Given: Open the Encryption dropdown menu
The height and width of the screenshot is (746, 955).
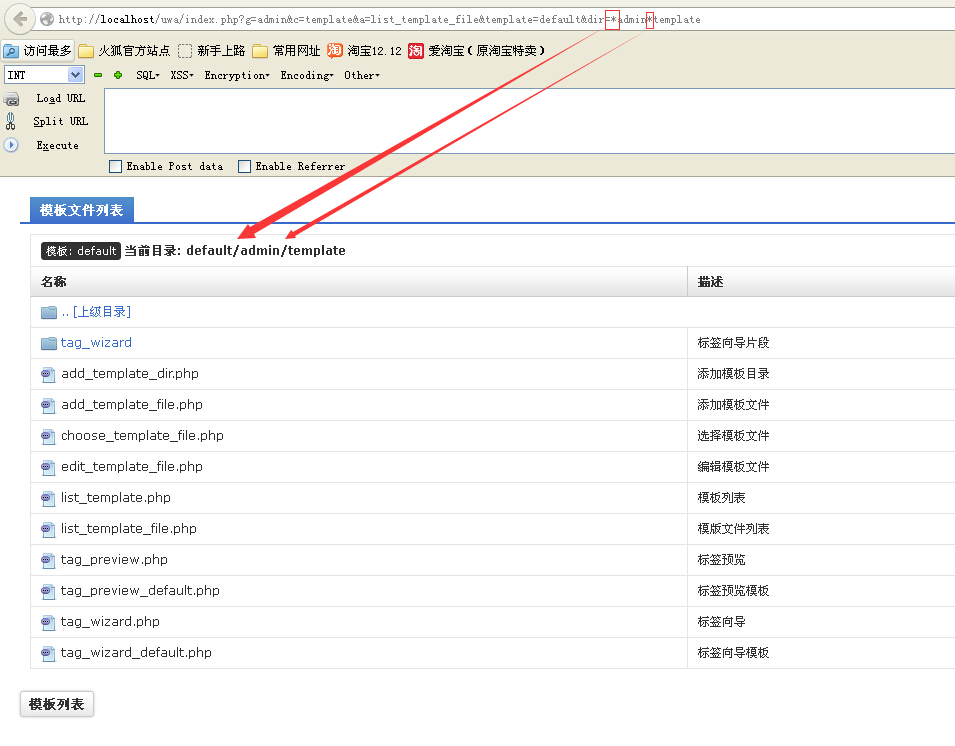Looking at the screenshot, I should point(237,76).
